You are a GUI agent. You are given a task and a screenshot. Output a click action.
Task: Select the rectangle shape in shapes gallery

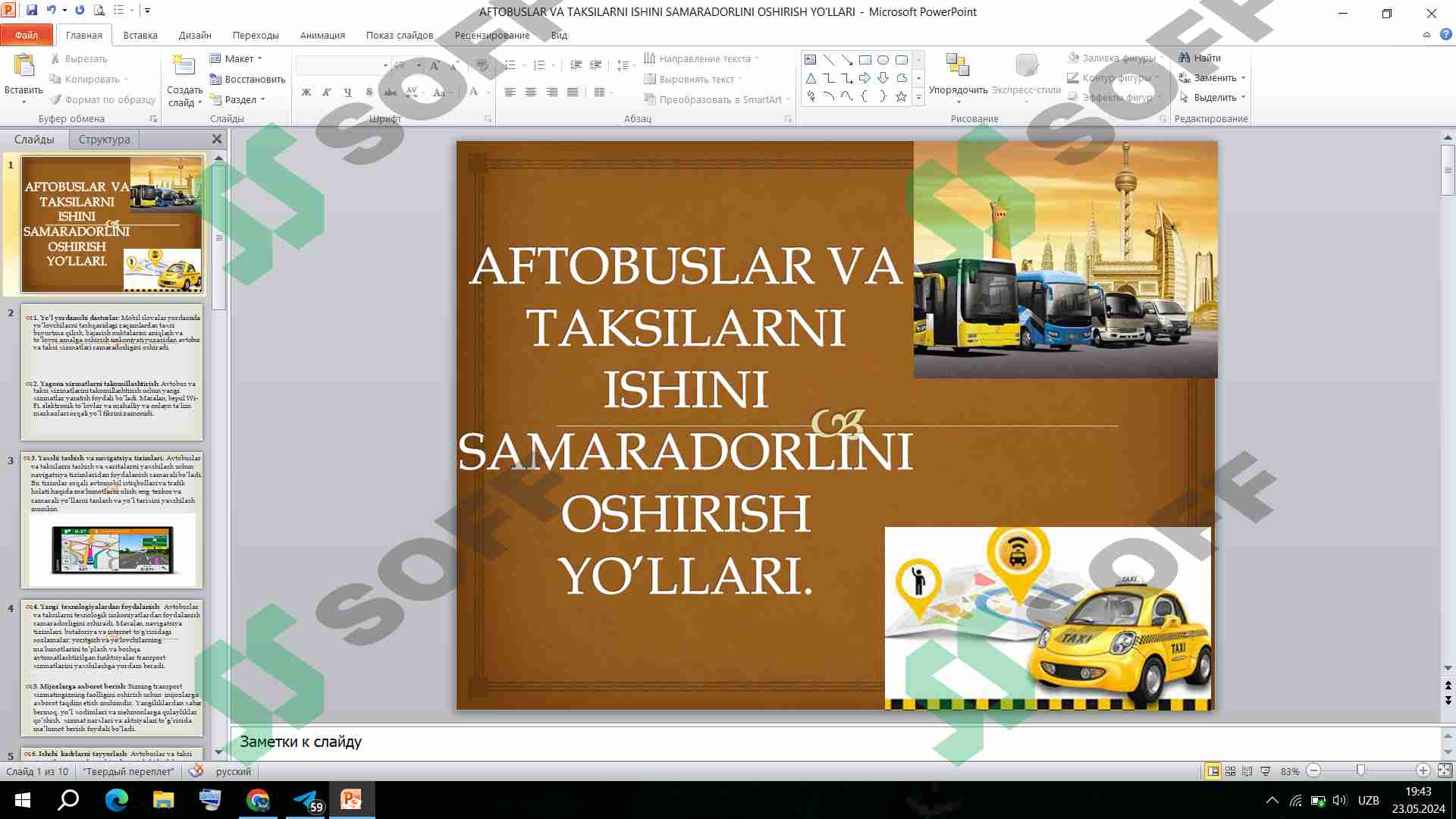[865, 59]
